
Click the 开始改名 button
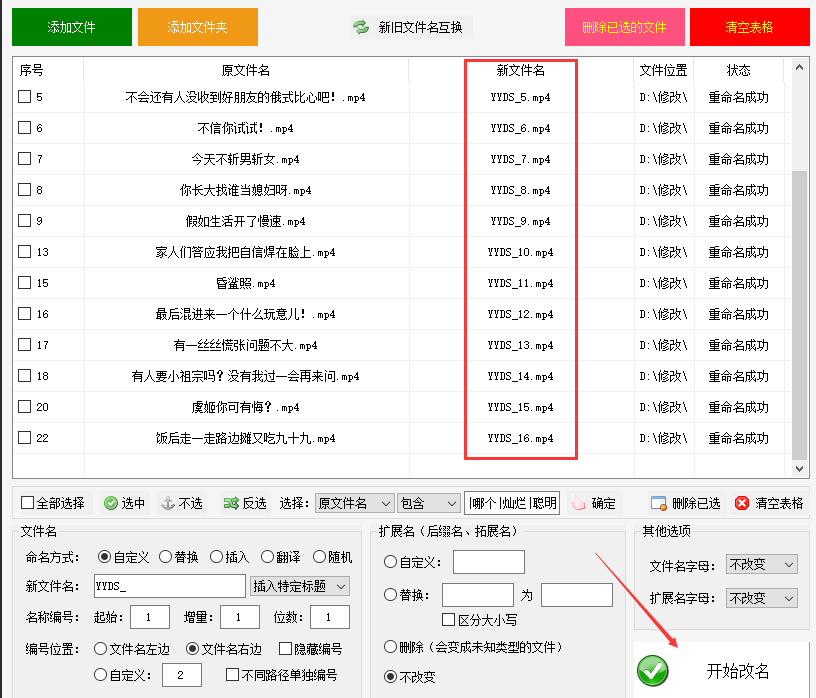pos(721,671)
